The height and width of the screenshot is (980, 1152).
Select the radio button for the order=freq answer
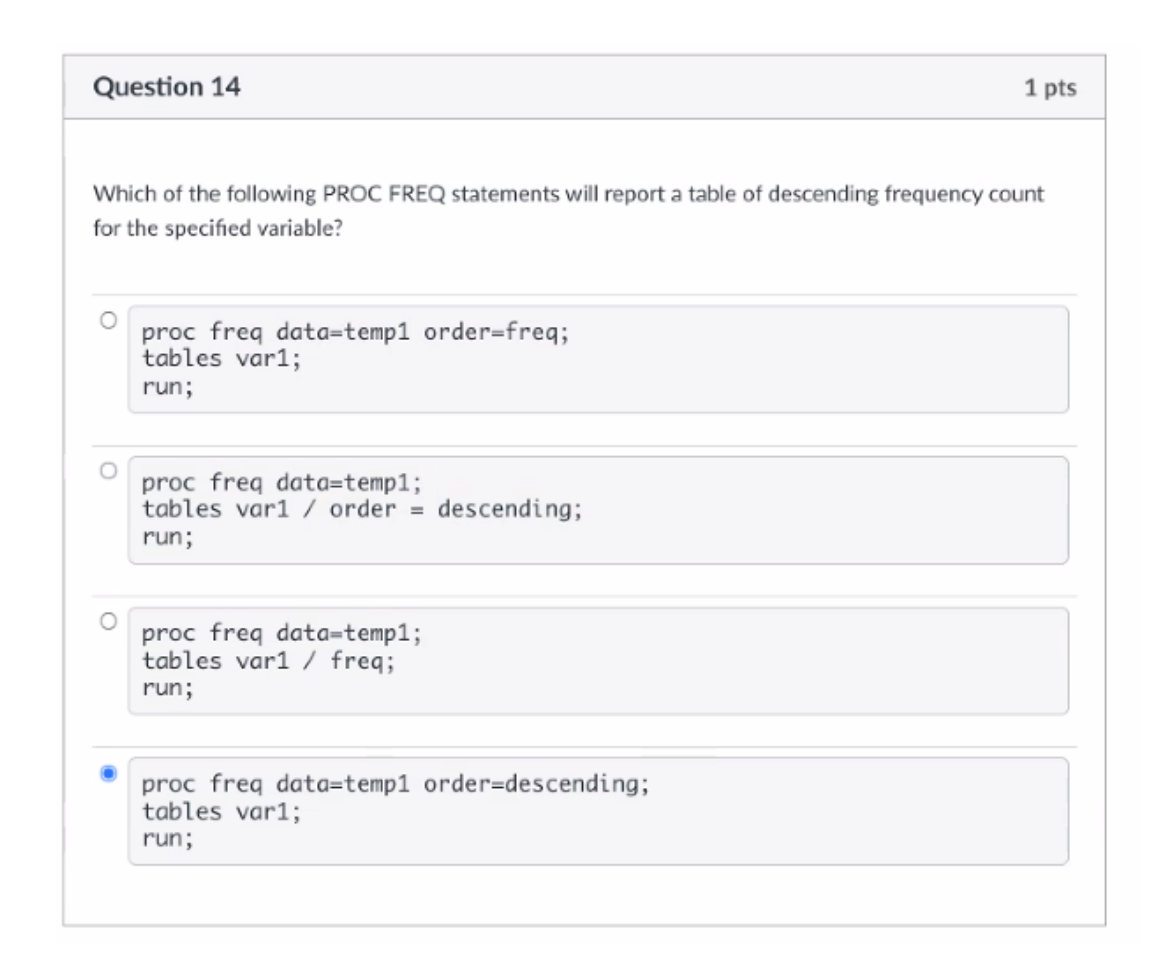pyautogui.click(x=109, y=320)
